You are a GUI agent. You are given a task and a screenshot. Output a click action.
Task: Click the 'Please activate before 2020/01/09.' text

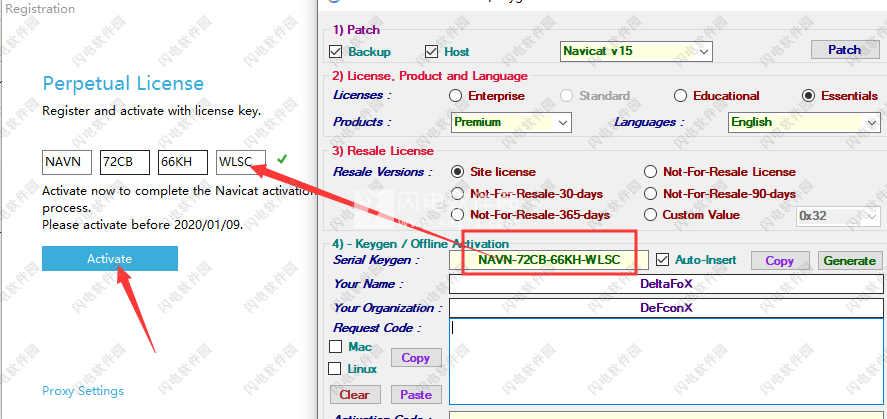[143, 224]
